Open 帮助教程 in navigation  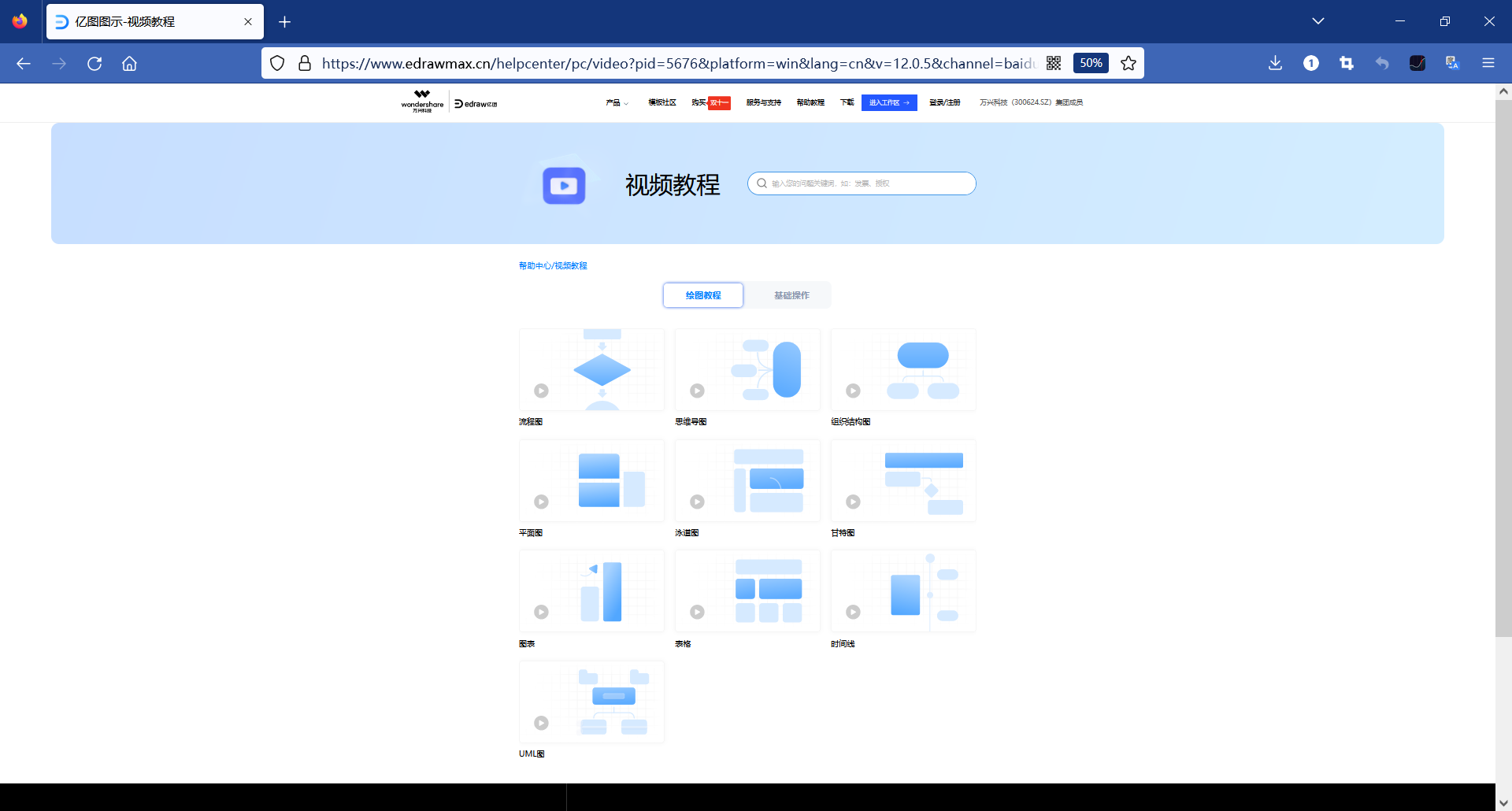coord(810,102)
